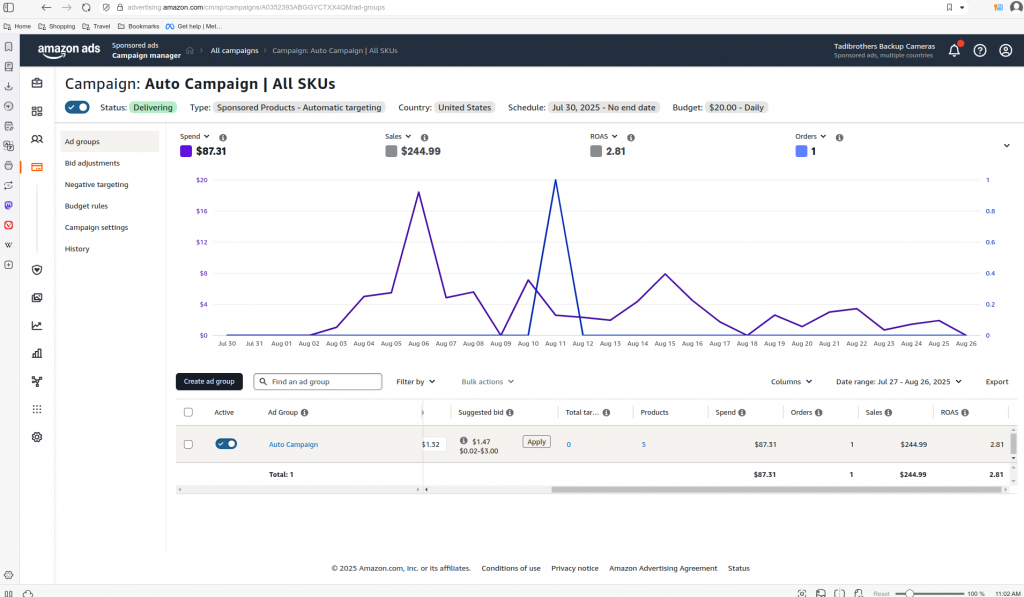This screenshot has height=597, width=1024.
Task: Open notifications bell icon
Action: click(954, 50)
